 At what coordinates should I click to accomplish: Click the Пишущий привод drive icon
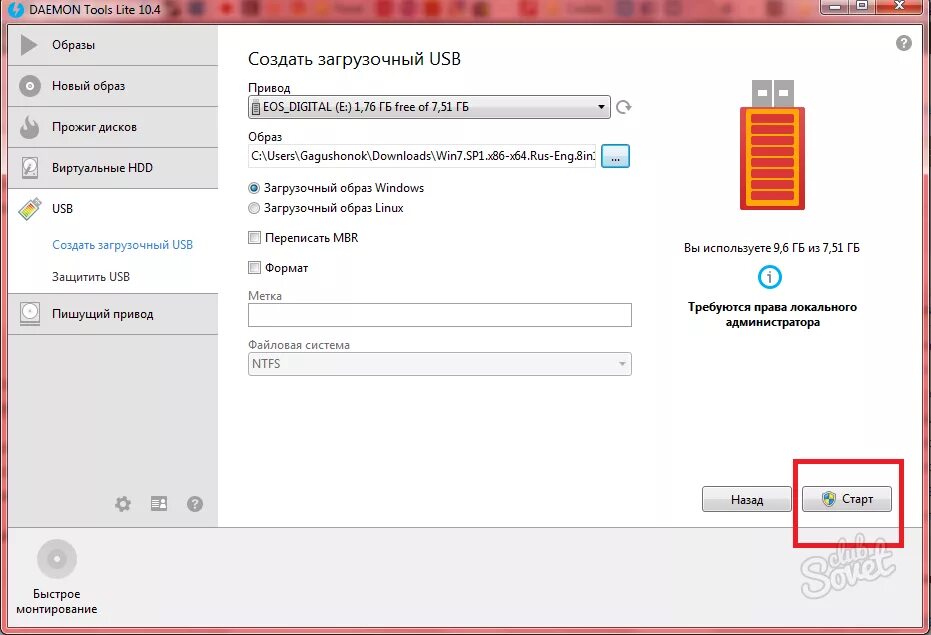pyautogui.click(x=30, y=314)
